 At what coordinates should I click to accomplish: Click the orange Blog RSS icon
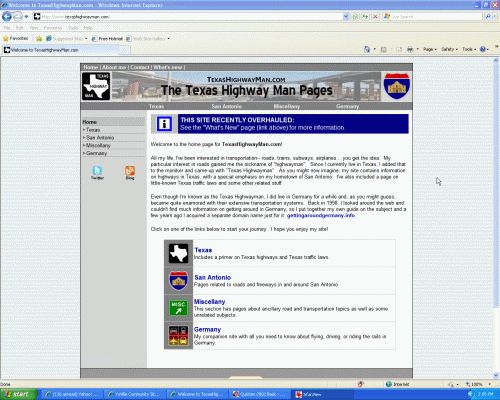(x=130, y=172)
